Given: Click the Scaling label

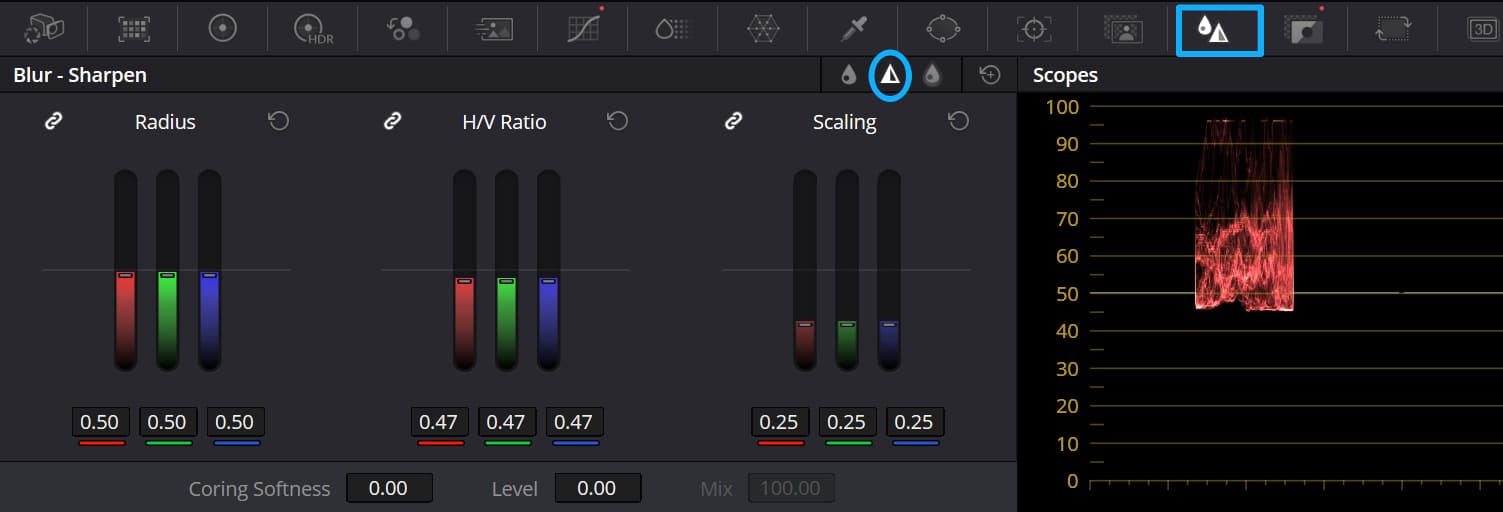Looking at the screenshot, I should pyautogui.click(x=844, y=122).
